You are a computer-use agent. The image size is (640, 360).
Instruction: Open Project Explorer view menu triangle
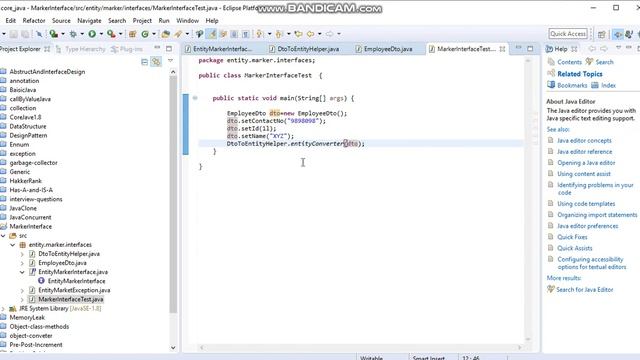170,61
